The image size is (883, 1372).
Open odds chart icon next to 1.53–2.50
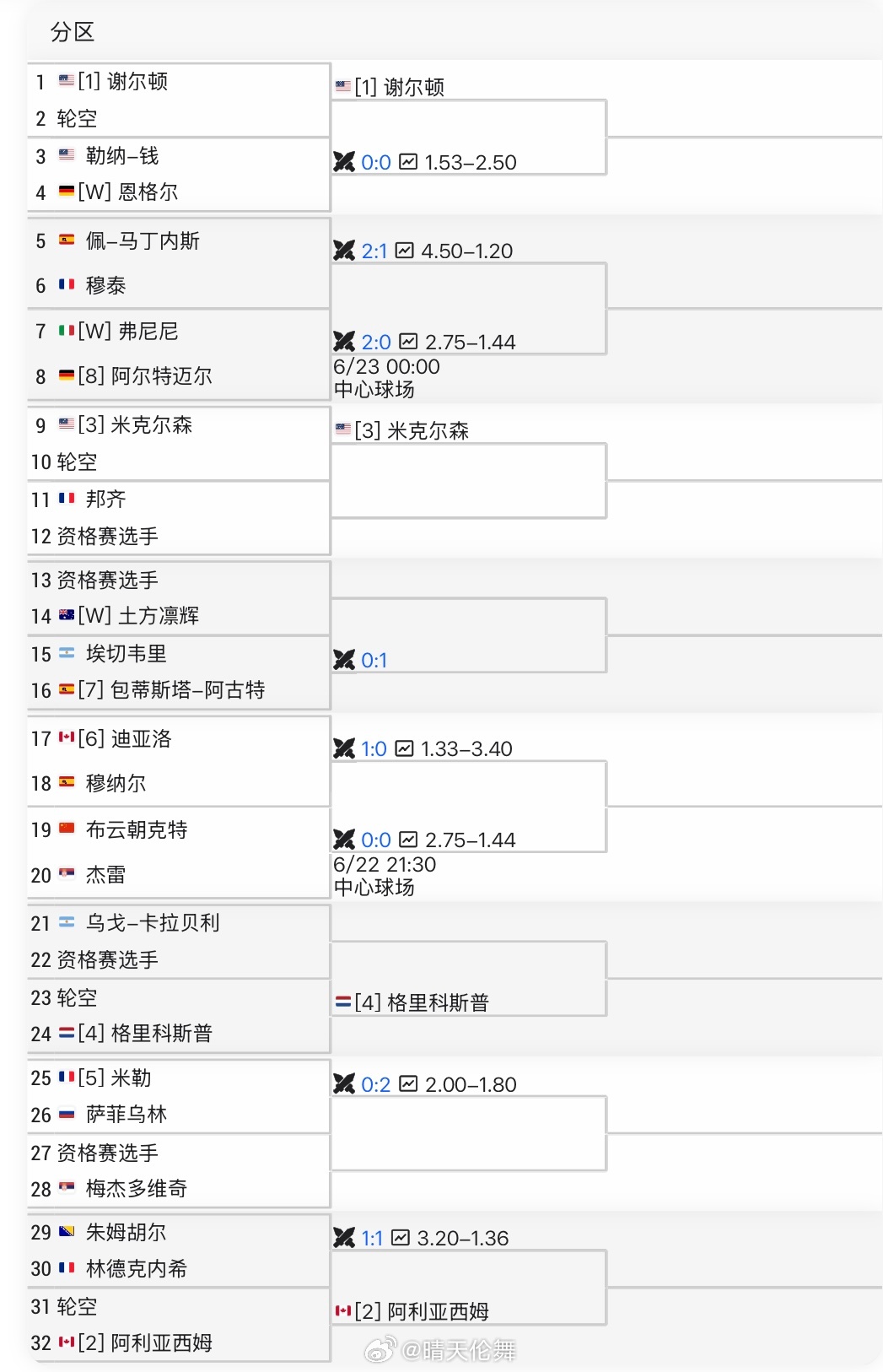(408, 161)
